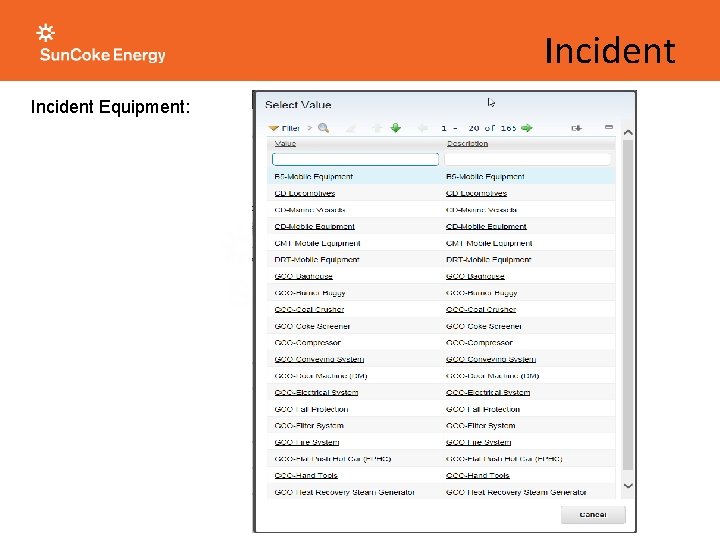The width and height of the screenshot is (720, 540).
Task: Select CD-Locomotives in the Value column
Action: click(305, 193)
